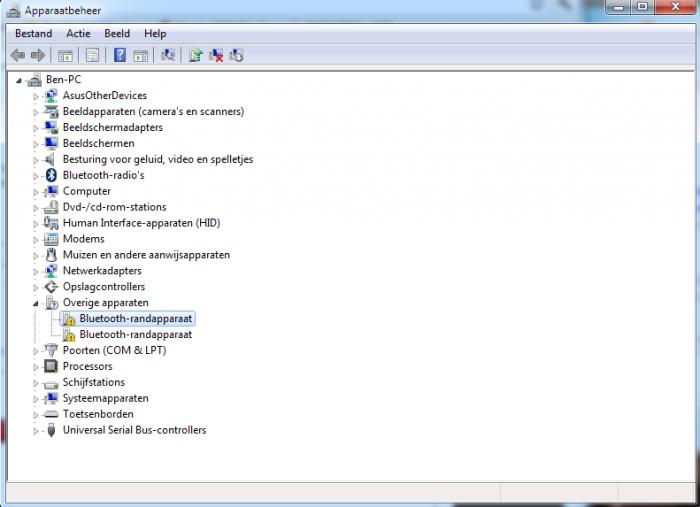This screenshot has width=700, height=507.
Task: Click the Back arrow toolbar icon
Action: pos(18,55)
